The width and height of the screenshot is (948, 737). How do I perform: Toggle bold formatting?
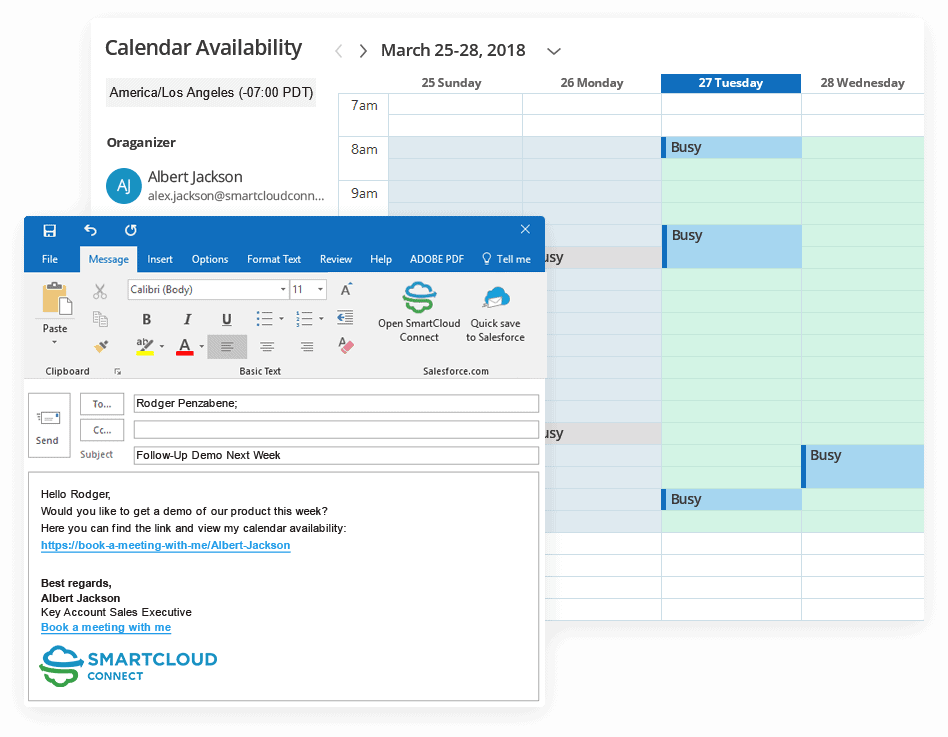tap(146, 319)
